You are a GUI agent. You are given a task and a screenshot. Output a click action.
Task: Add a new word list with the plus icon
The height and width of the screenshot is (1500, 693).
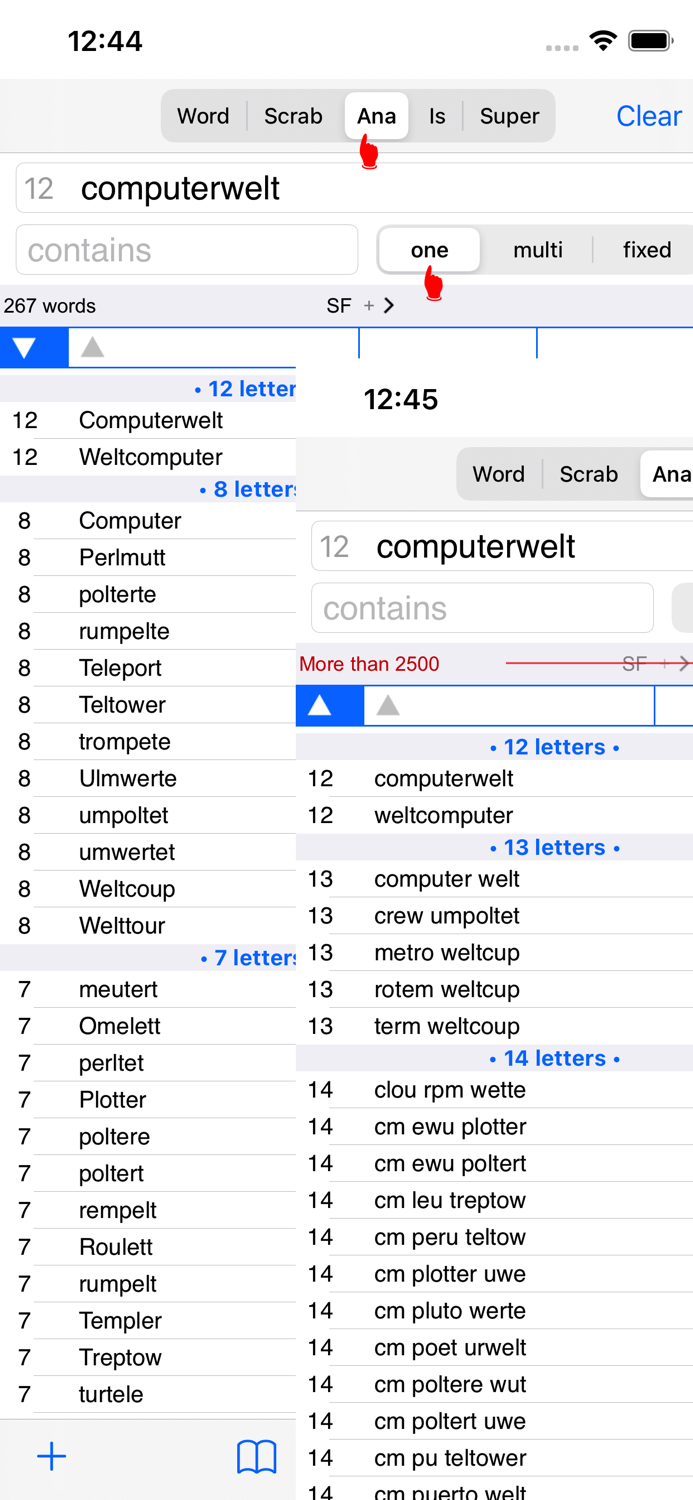(x=51, y=1457)
